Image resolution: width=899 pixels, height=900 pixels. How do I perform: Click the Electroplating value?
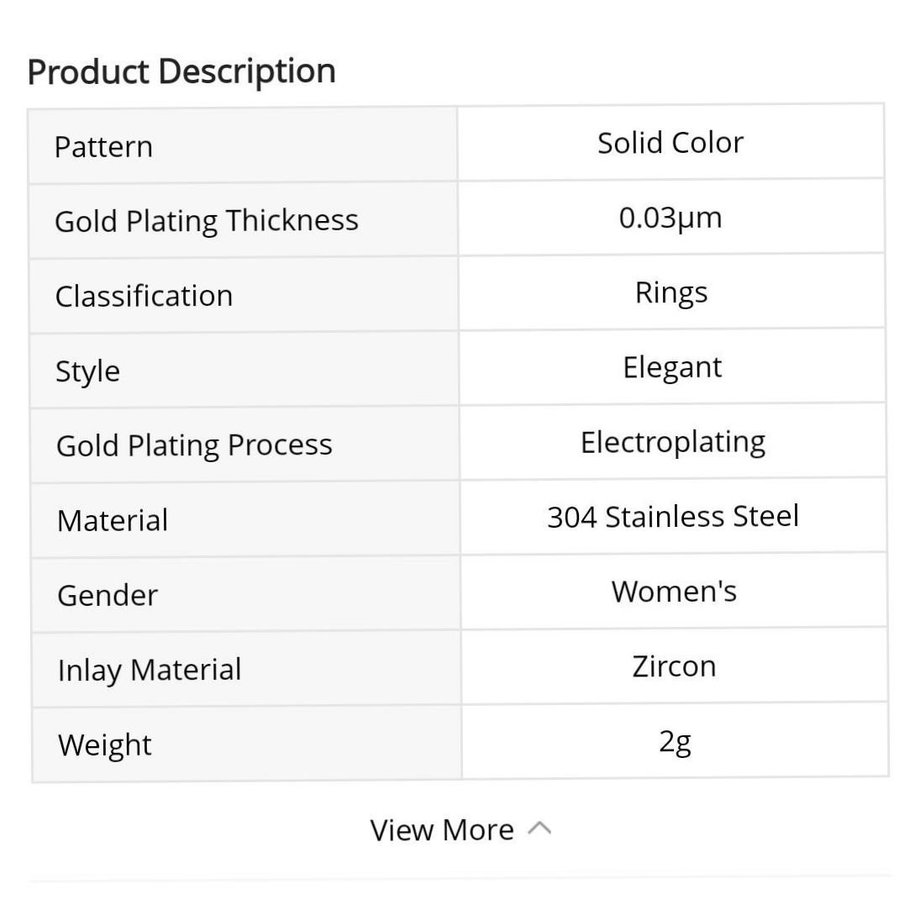point(673,442)
